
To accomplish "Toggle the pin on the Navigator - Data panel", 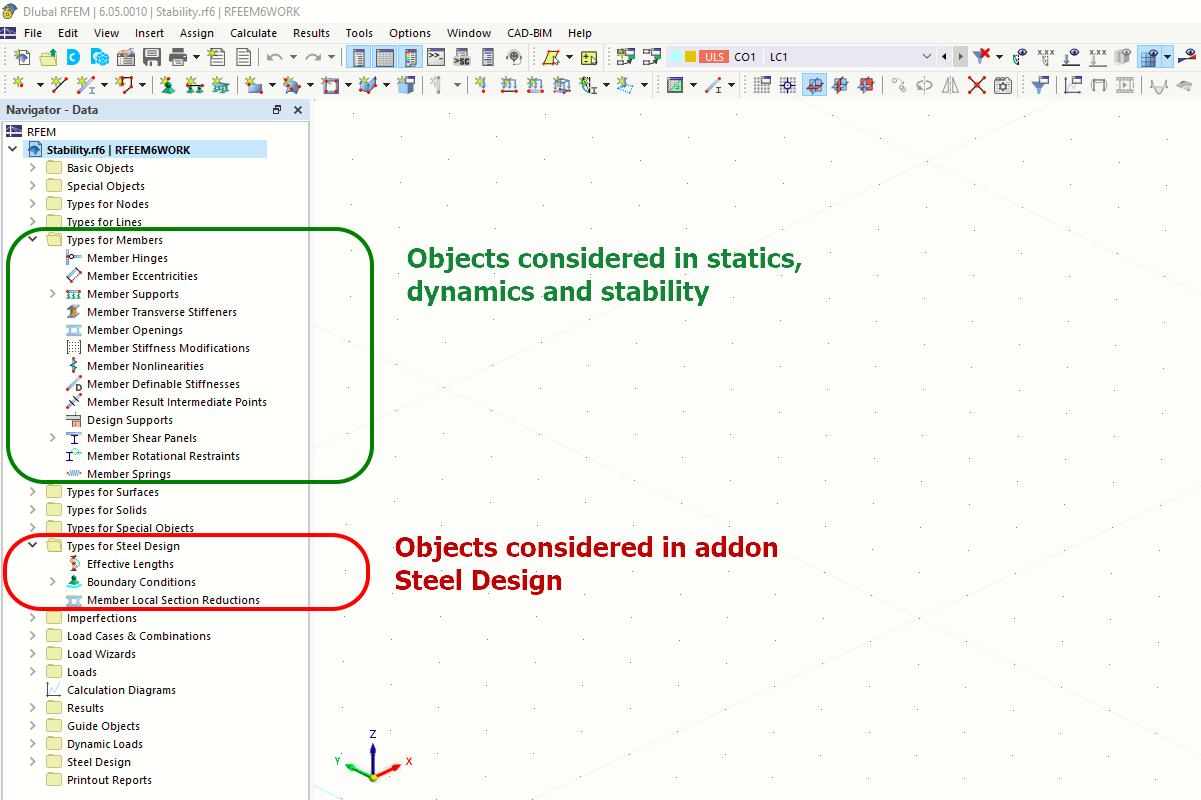I will click(277, 109).
